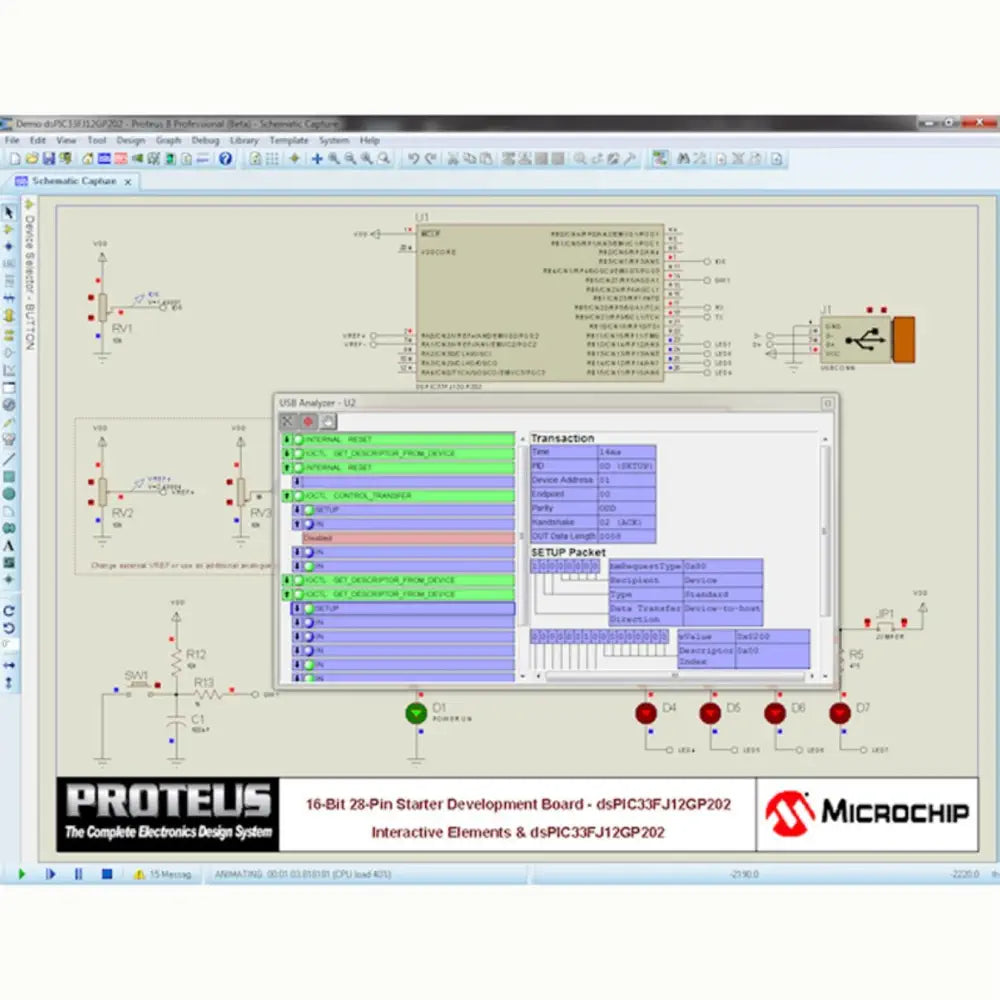Toggle the green indicator on the SETUP row
This screenshot has width=1000, height=1000.
point(309,508)
